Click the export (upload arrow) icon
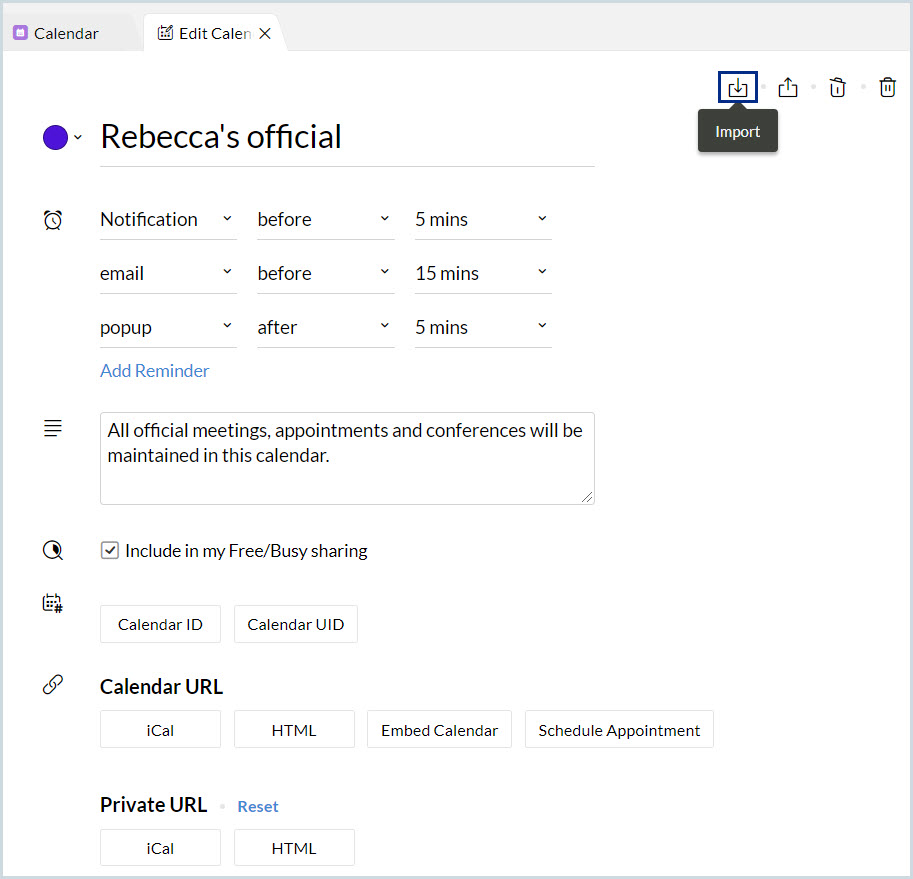913x879 pixels. [788, 88]
